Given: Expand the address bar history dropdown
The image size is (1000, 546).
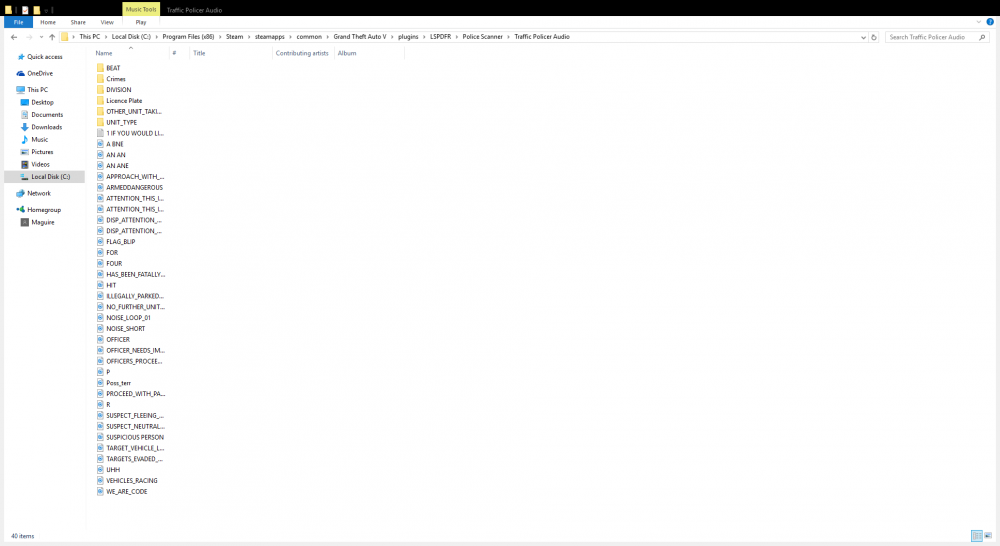Looking at the screenshot, I should [x=863, y=37].
